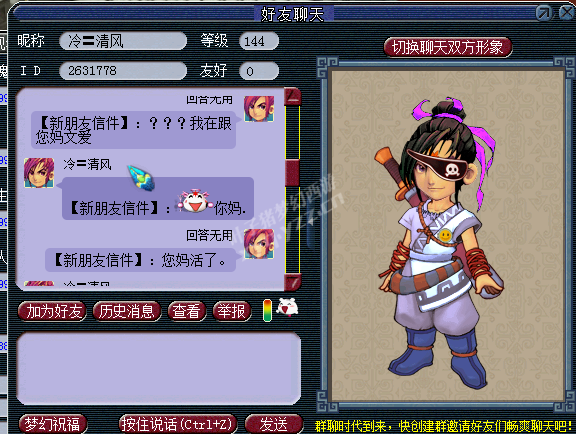The height and width of the screenshot is (434, 576).
Task: Open 历史消息 message history
Action: pos(127,312)
